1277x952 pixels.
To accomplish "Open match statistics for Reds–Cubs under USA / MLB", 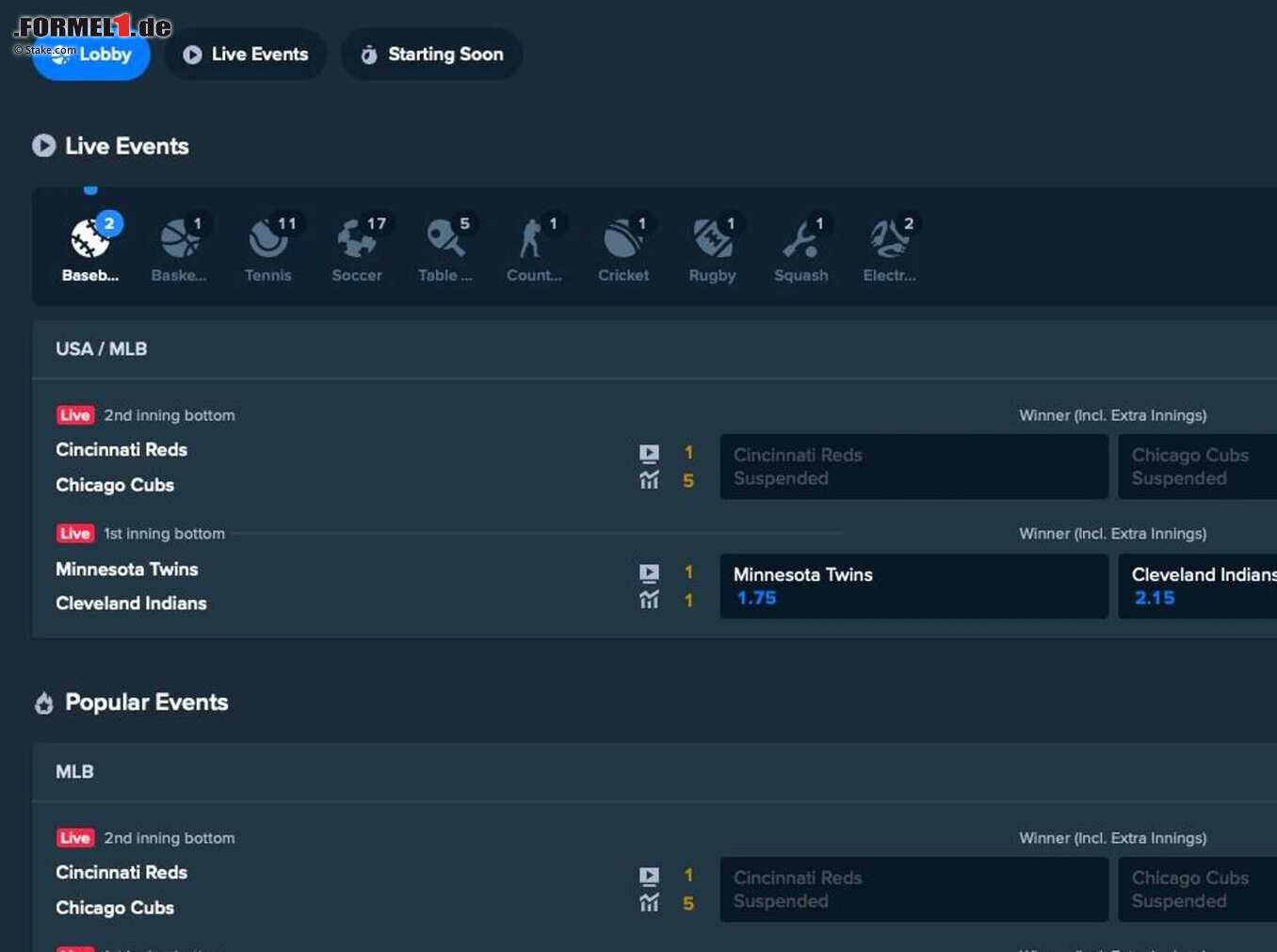I will click(x=649, y=480).
